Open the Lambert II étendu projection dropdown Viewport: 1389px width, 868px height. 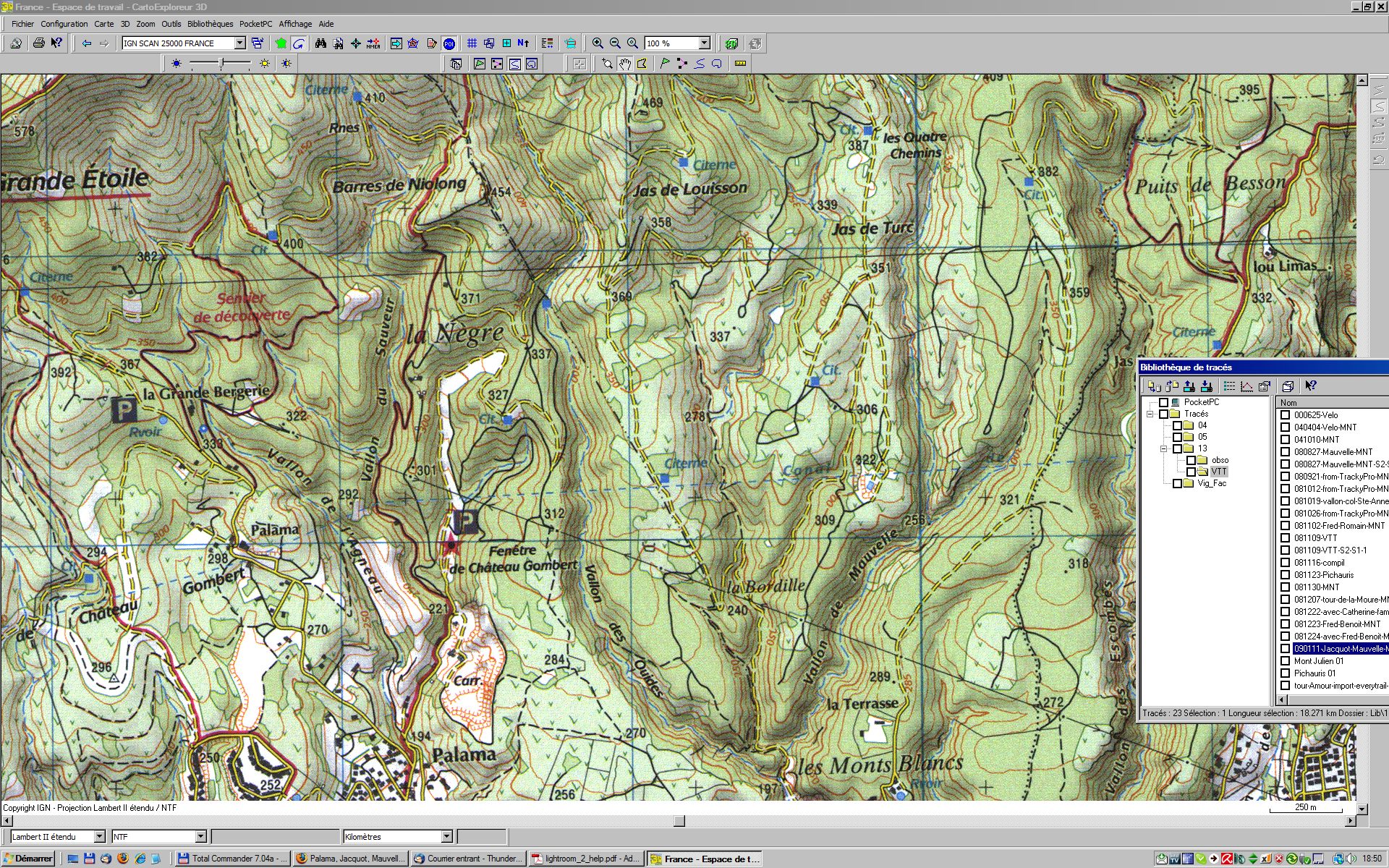pyautogui.click(x=100, y=837)
